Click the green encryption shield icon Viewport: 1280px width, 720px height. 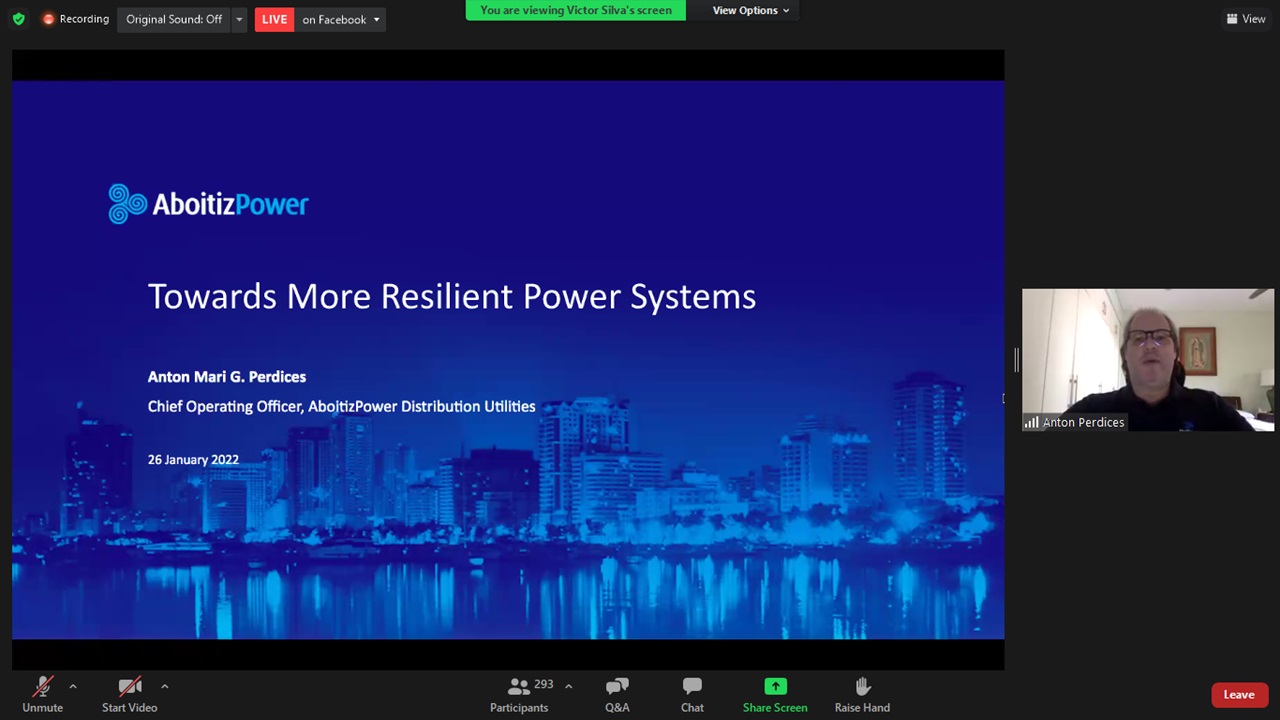(18, 19)
